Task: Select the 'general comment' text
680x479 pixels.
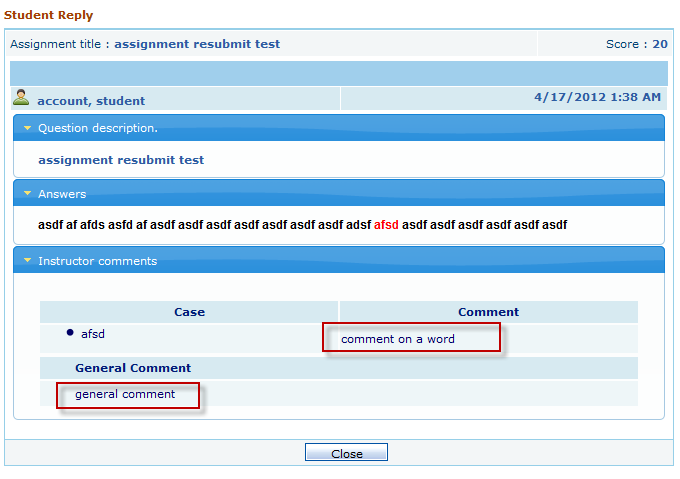Action: (x=125, y=394)
